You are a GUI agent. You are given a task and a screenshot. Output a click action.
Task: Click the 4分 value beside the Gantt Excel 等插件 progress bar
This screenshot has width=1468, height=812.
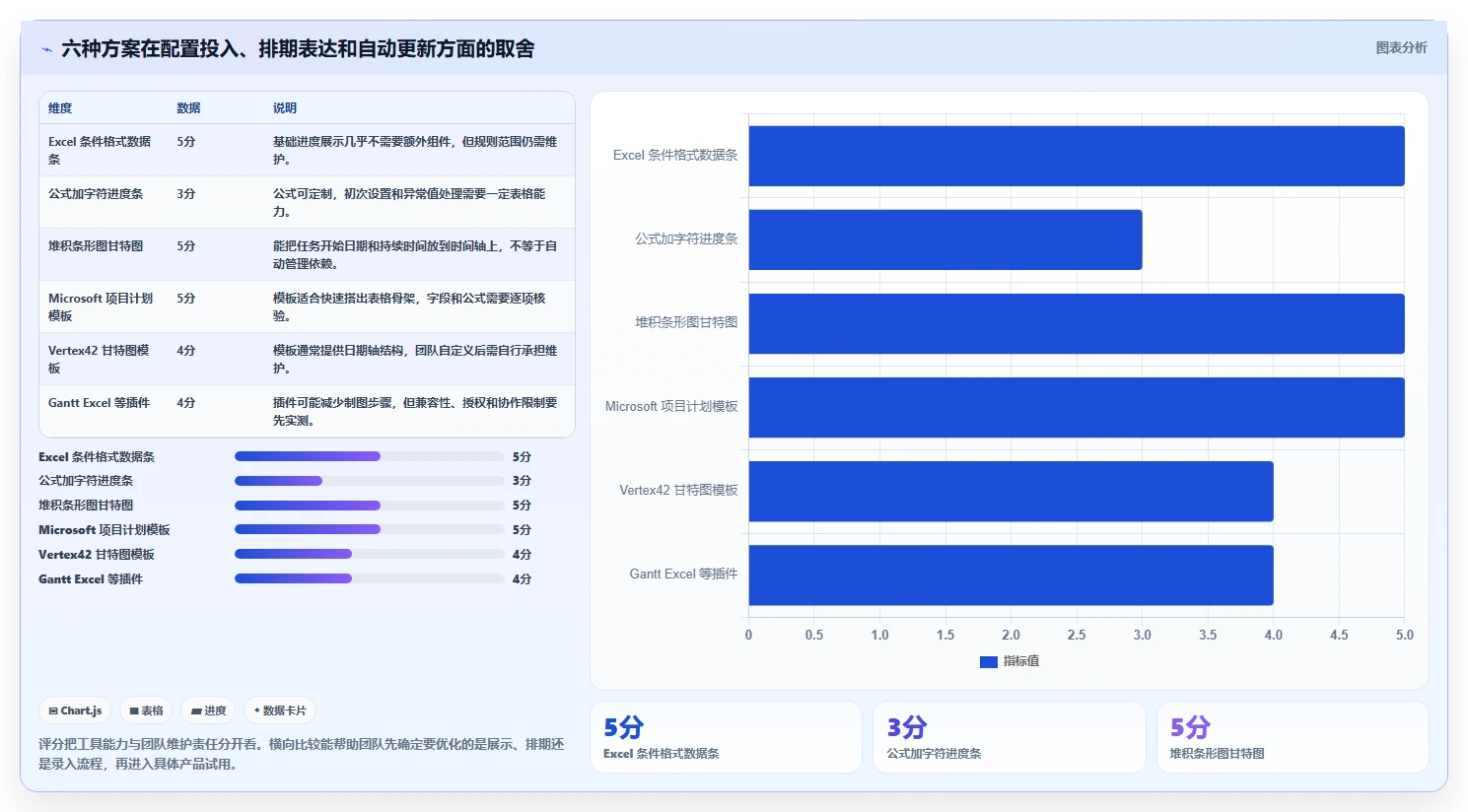tap(522, 578)
